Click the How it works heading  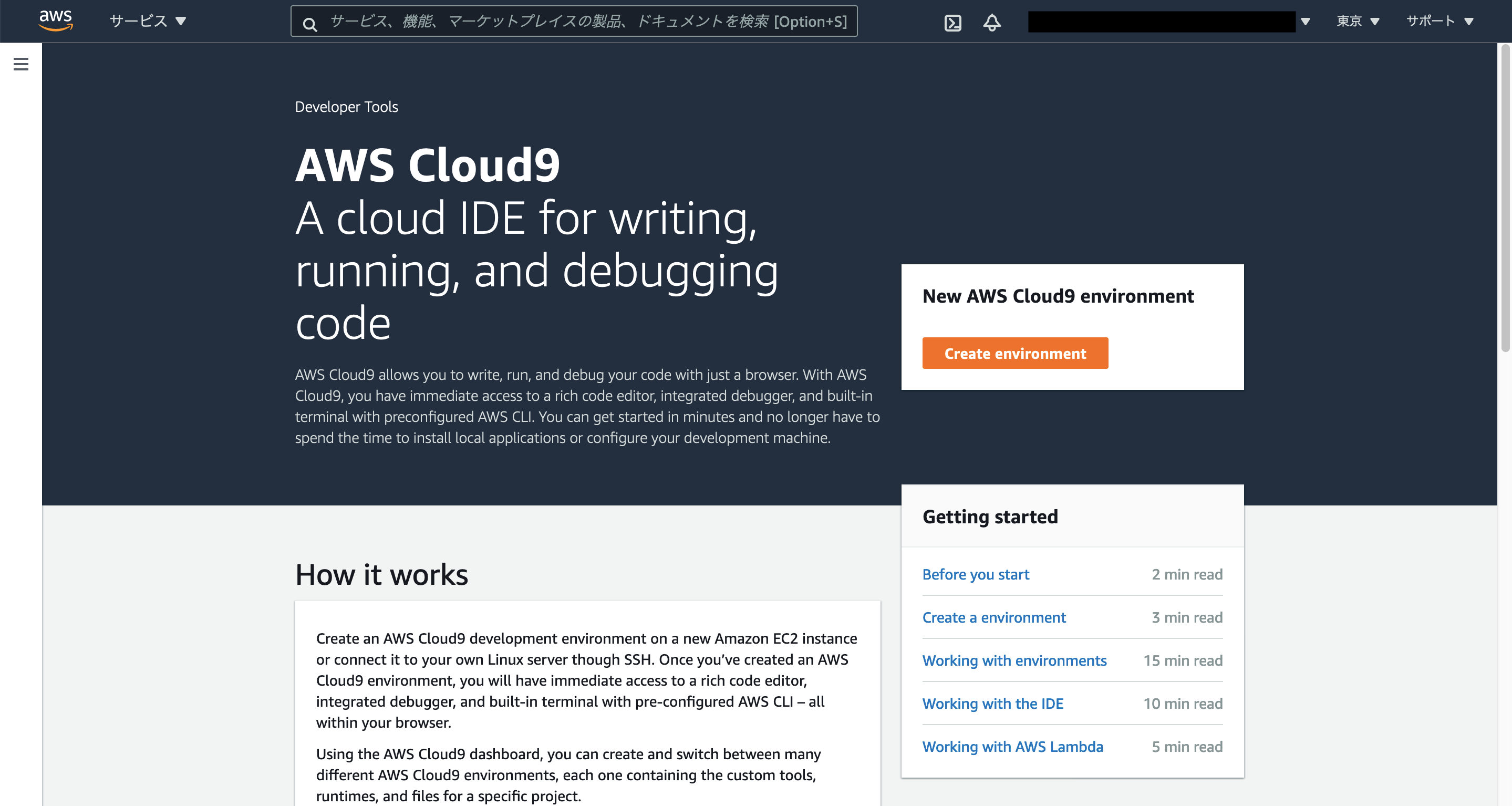(381, 574)
